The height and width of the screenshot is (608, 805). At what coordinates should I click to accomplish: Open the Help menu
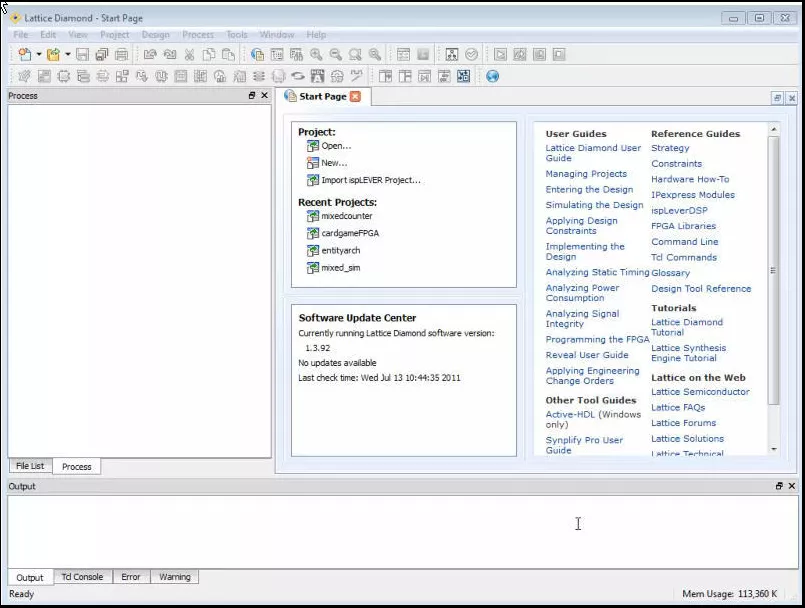(x=316, y=34)
